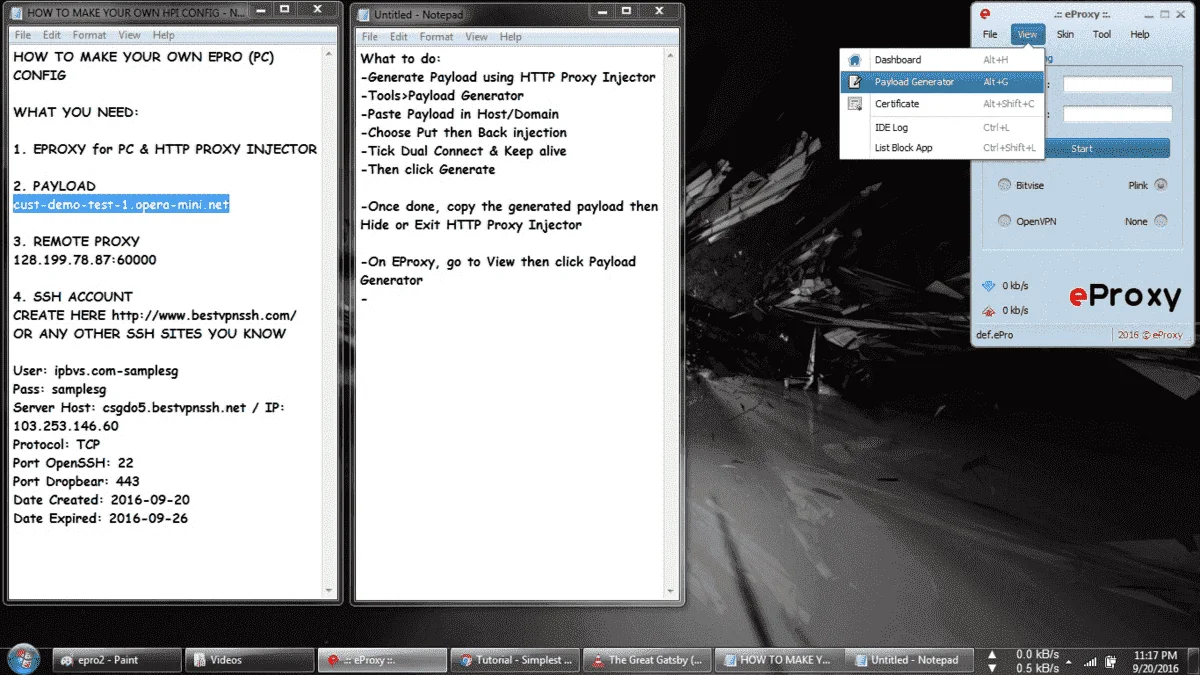Select the Bitvise radio option
Screen dimensions: 1200x675
click(x=1004, y=185)
